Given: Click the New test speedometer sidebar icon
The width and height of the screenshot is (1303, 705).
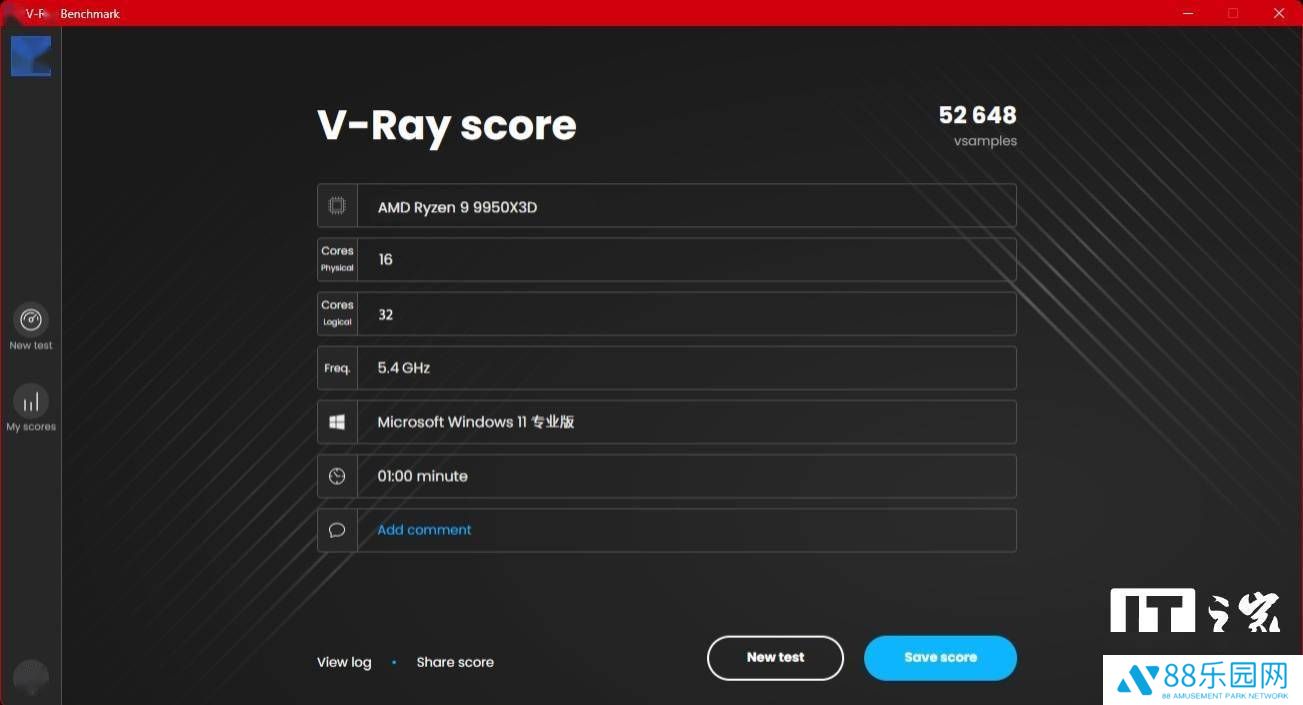Looking at the screenshot, I should coord(31,320).
